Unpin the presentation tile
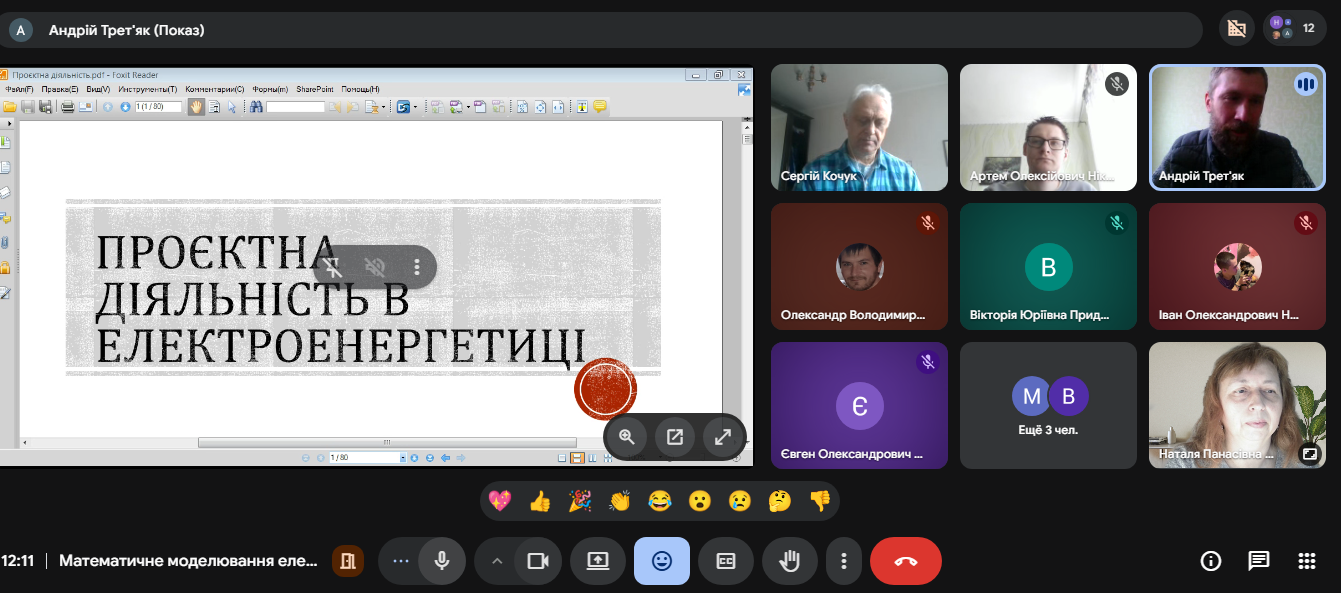 [x=335, y=267]
